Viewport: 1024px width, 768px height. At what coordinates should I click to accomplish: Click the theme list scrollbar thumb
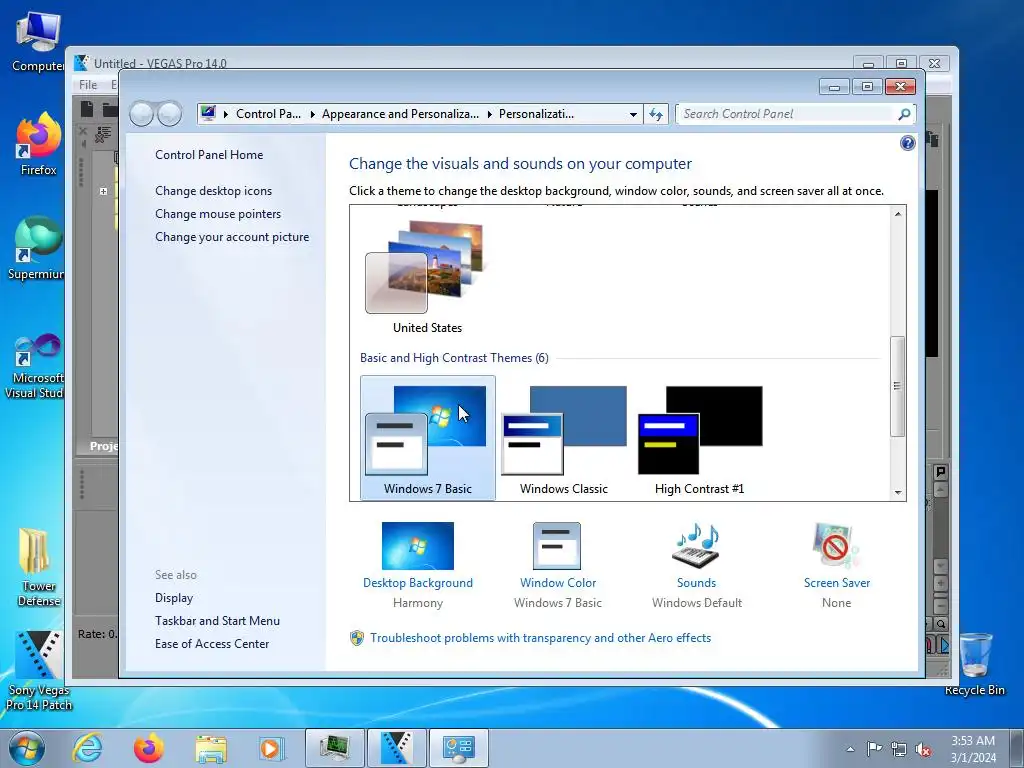[x=898, y=386]
